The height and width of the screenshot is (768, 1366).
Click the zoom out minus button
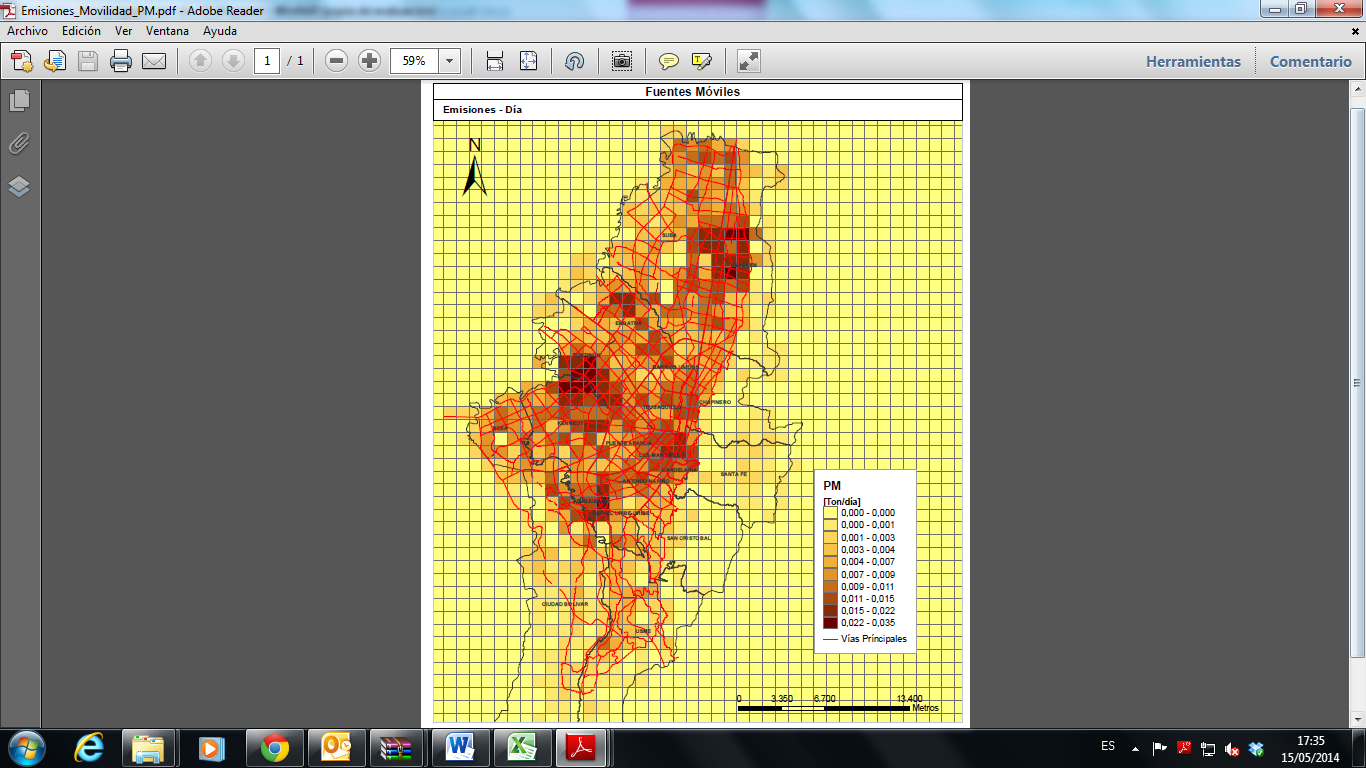tap(337, 61)
